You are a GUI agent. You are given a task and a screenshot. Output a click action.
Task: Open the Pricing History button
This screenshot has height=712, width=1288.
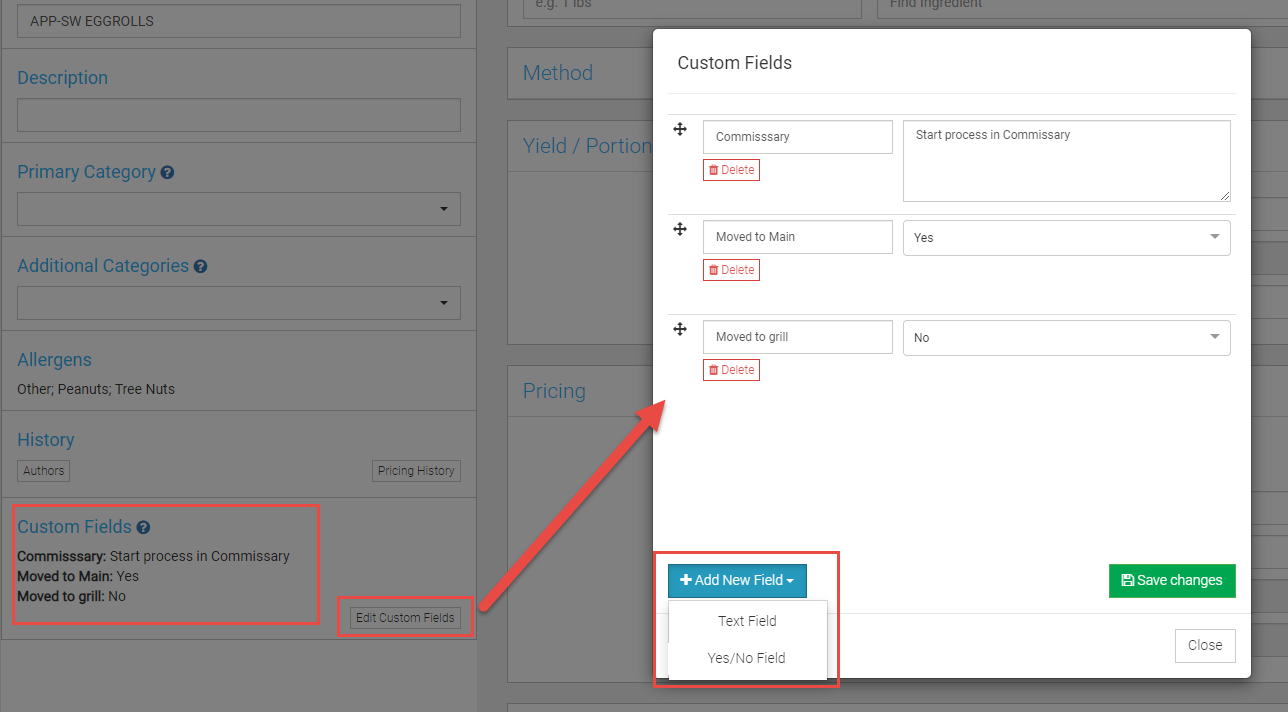pyautogui.click(x=416, y=471)
